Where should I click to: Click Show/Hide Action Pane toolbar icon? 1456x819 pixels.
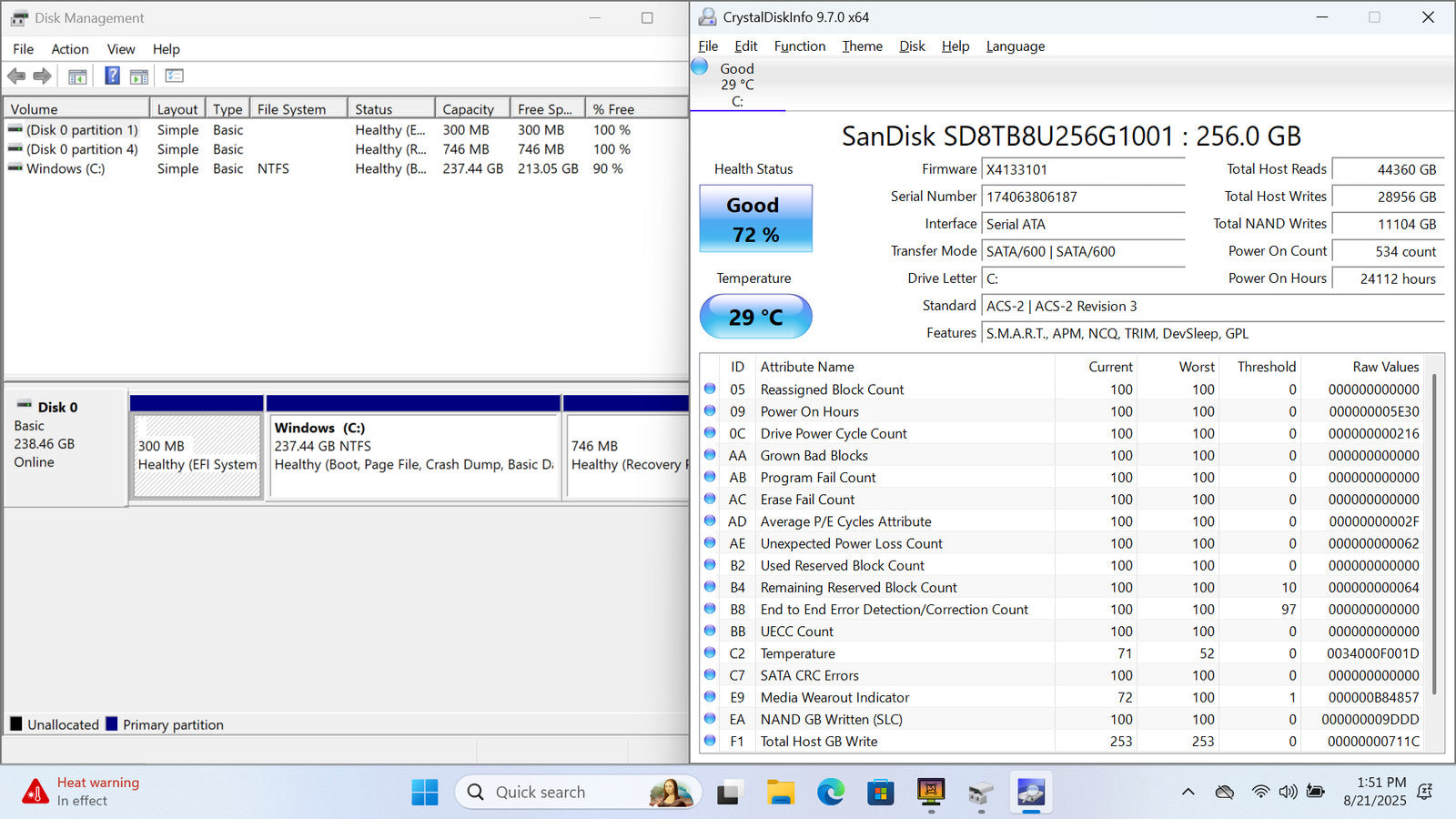click(x=139, y=76)
